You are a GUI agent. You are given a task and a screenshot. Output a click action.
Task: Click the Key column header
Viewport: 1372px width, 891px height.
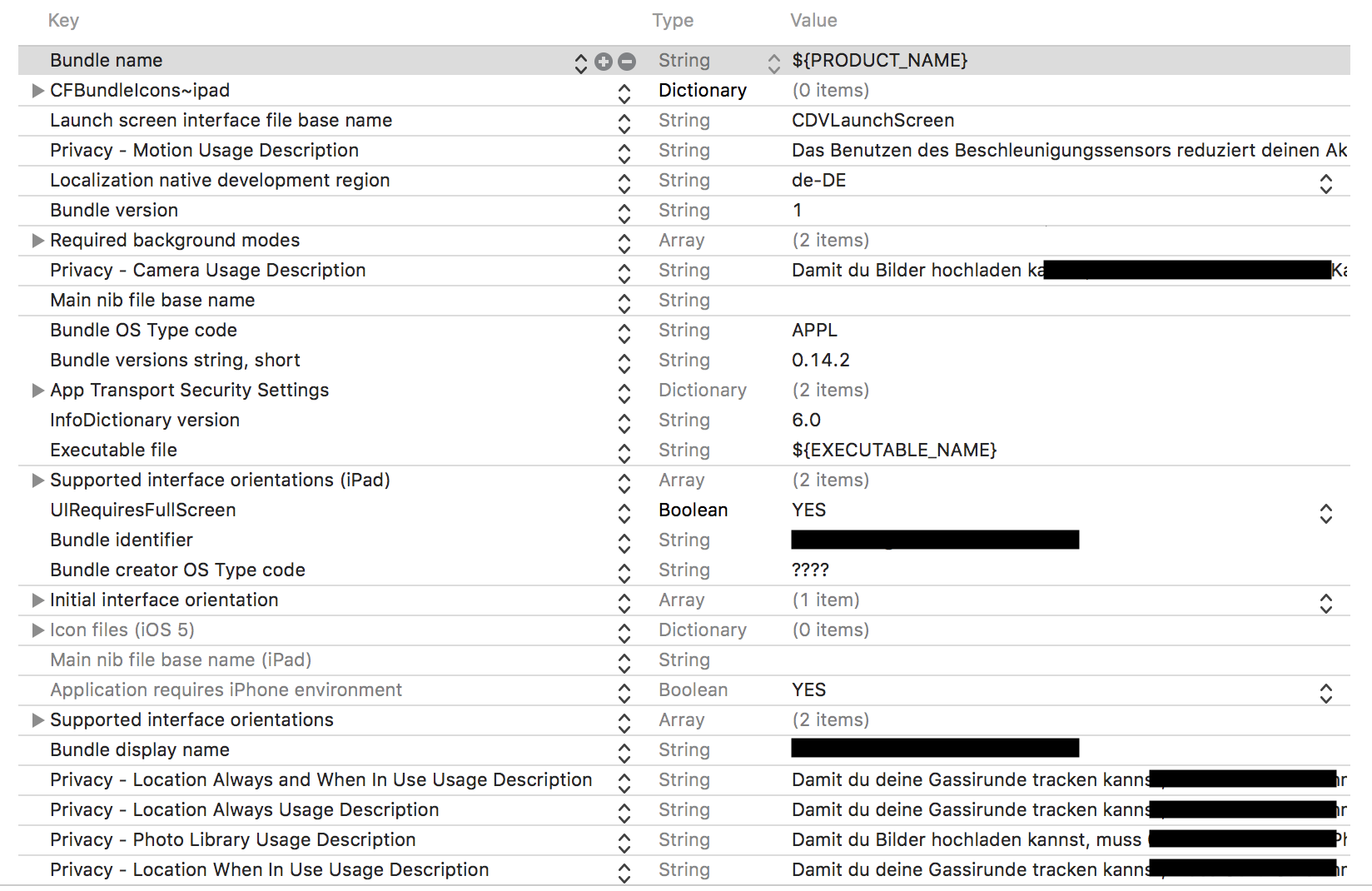click(x=63, y=21)
